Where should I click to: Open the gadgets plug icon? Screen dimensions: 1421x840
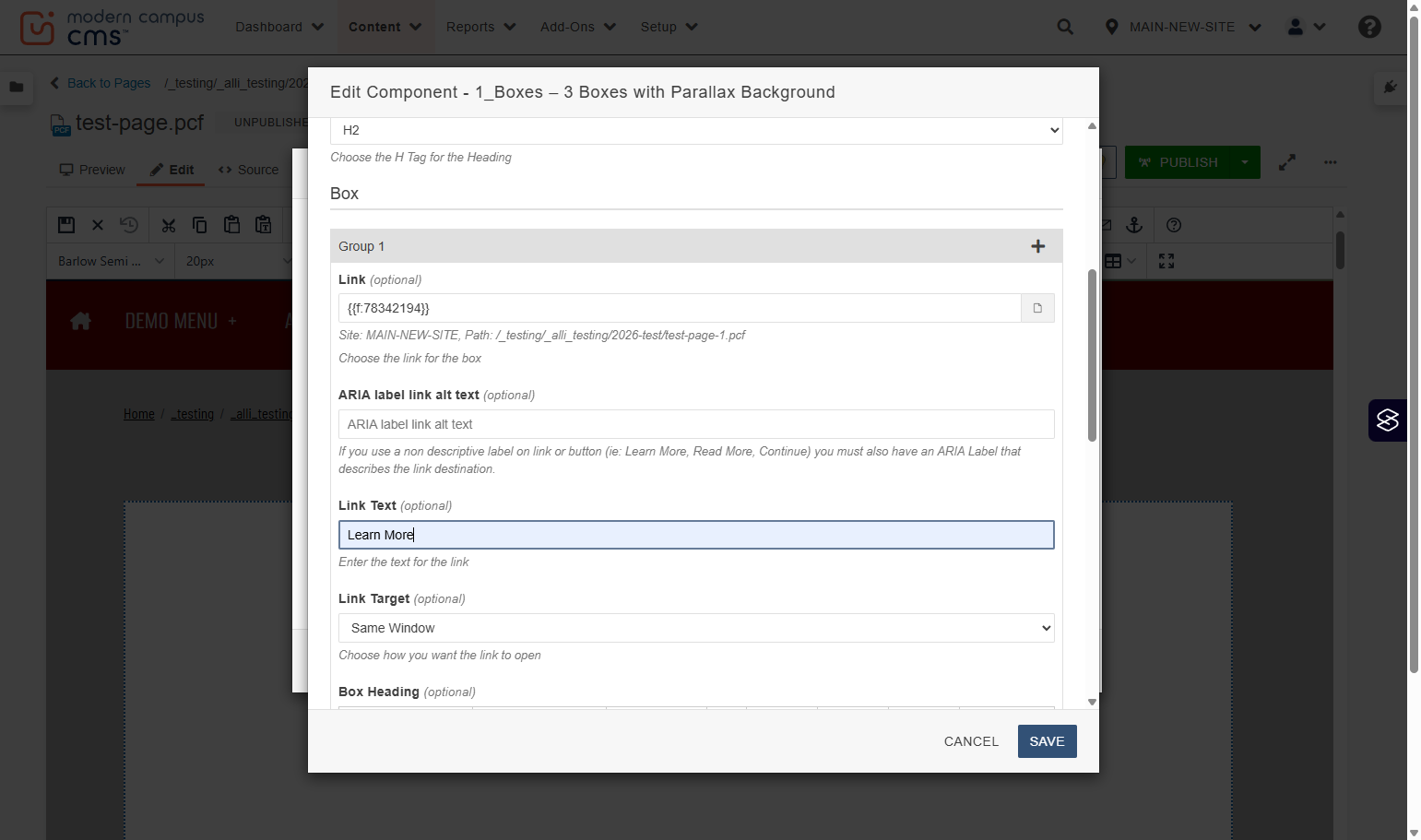pos(1391,87)
